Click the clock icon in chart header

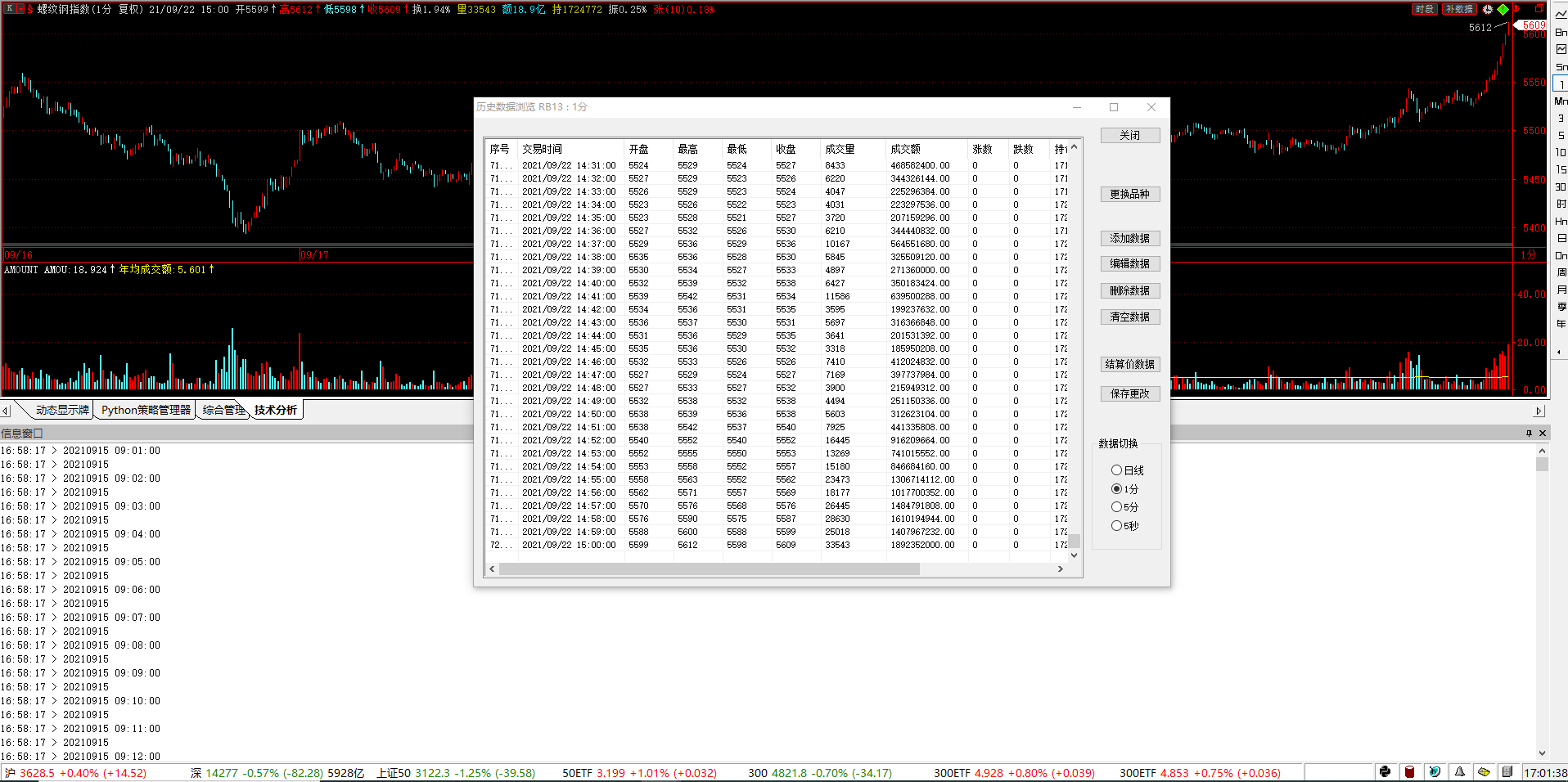pos(1488,10)
